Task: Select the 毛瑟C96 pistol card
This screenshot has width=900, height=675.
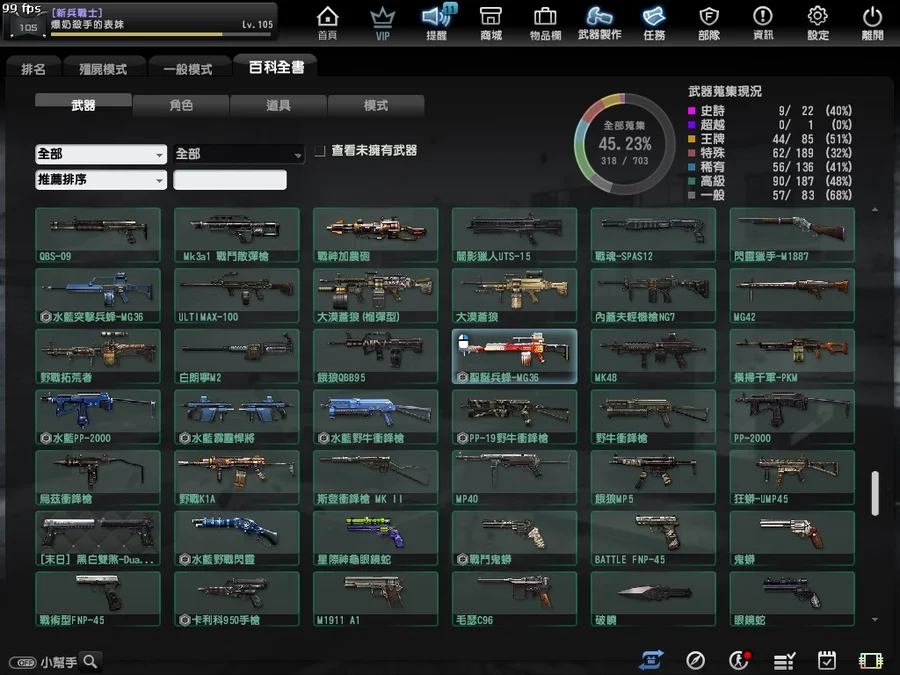Action: point(514,599)
